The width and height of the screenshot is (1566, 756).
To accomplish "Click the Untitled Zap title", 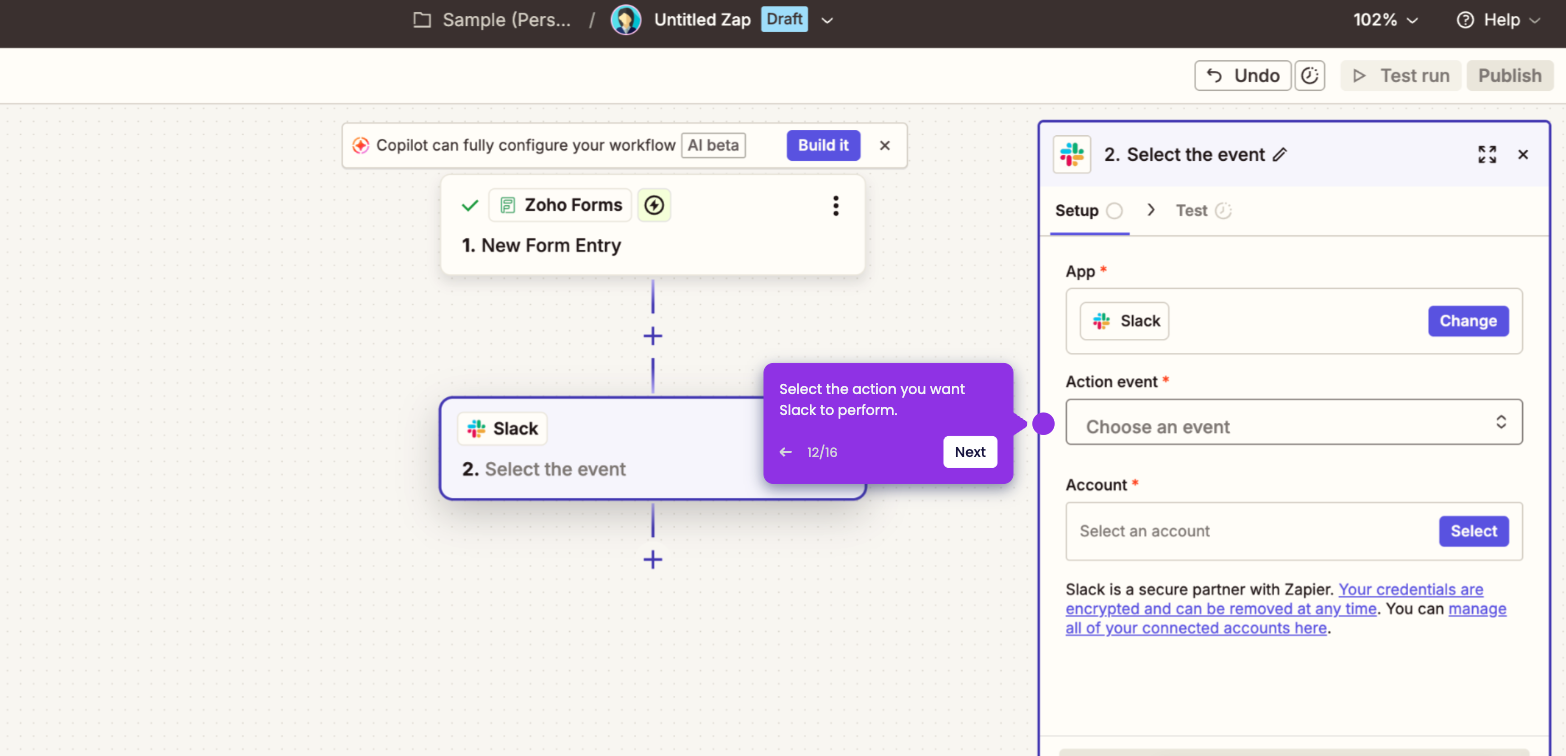I will pyautogui.click(x=702, y=20).
